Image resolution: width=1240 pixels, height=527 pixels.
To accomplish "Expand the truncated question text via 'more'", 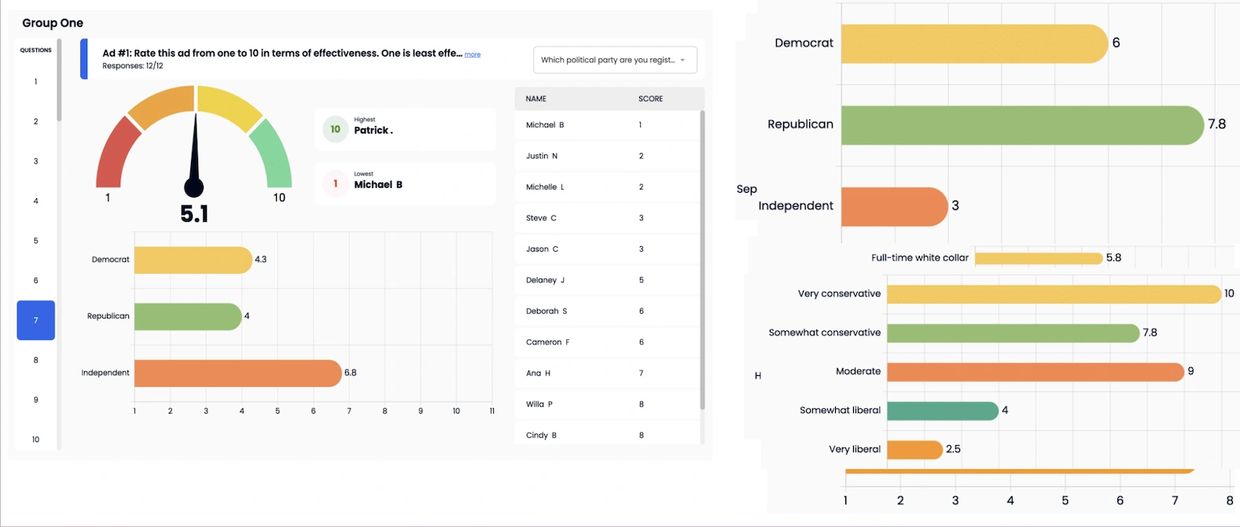I will tap(472, 54).
